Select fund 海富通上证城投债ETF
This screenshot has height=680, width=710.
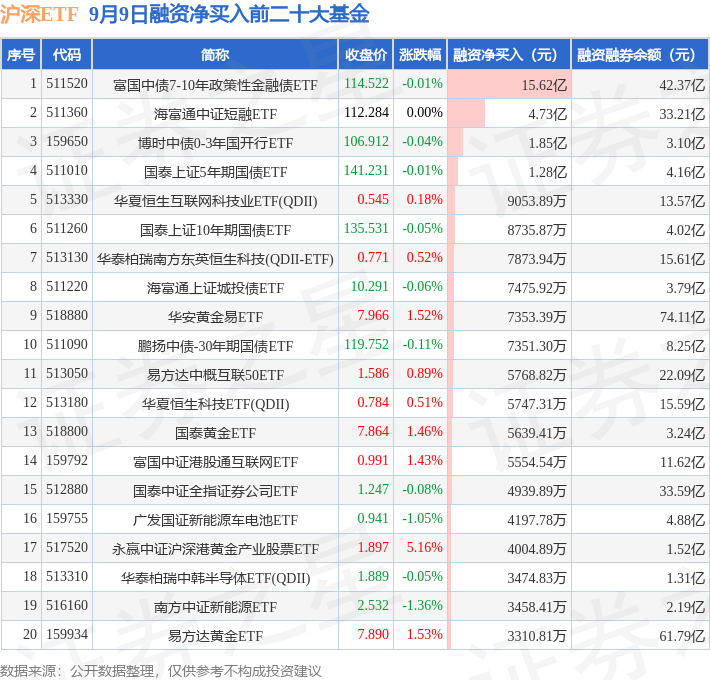tap(215, 288)
